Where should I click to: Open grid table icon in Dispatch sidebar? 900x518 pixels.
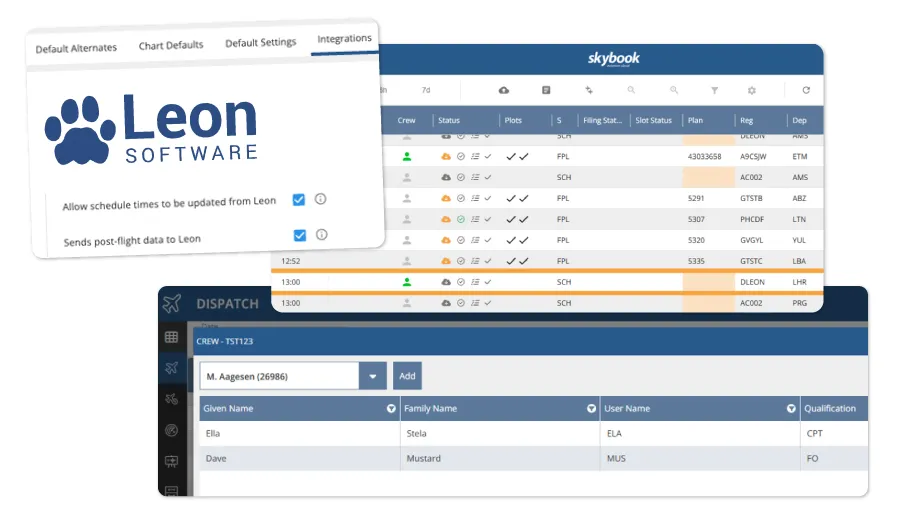(x=171, y=337)
